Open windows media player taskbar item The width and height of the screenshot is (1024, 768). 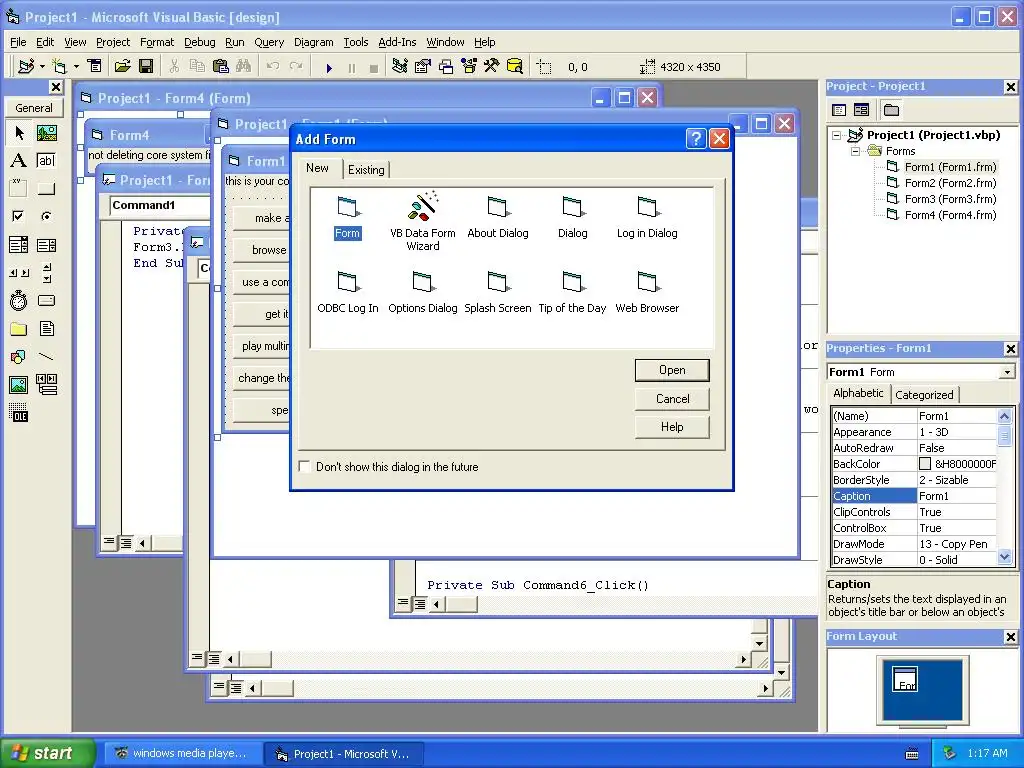click(182, 753)
